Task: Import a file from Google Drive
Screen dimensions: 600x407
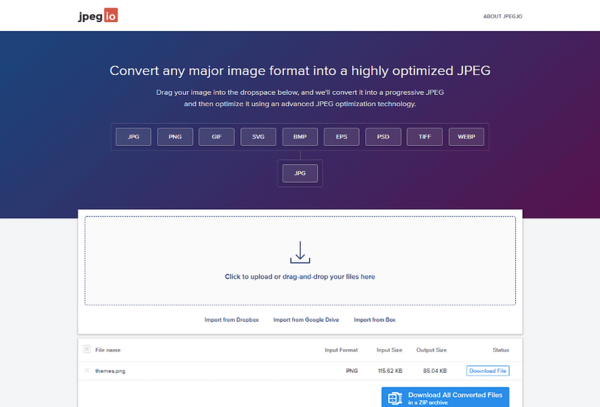Action: (306, 320)
